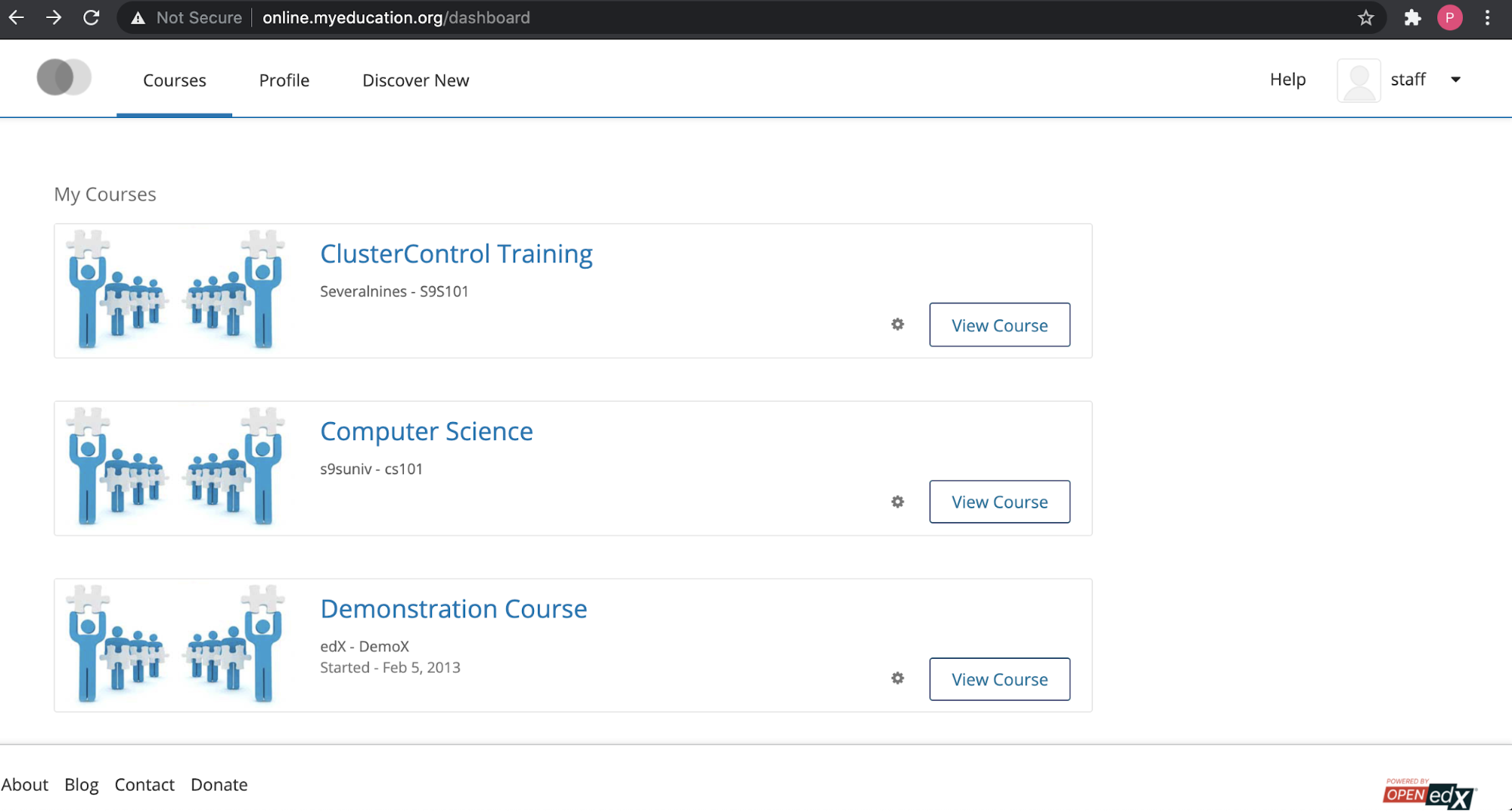Open the Blog footer link
The height and width of the screenshot is (811, 1512).
click(82, 785)
